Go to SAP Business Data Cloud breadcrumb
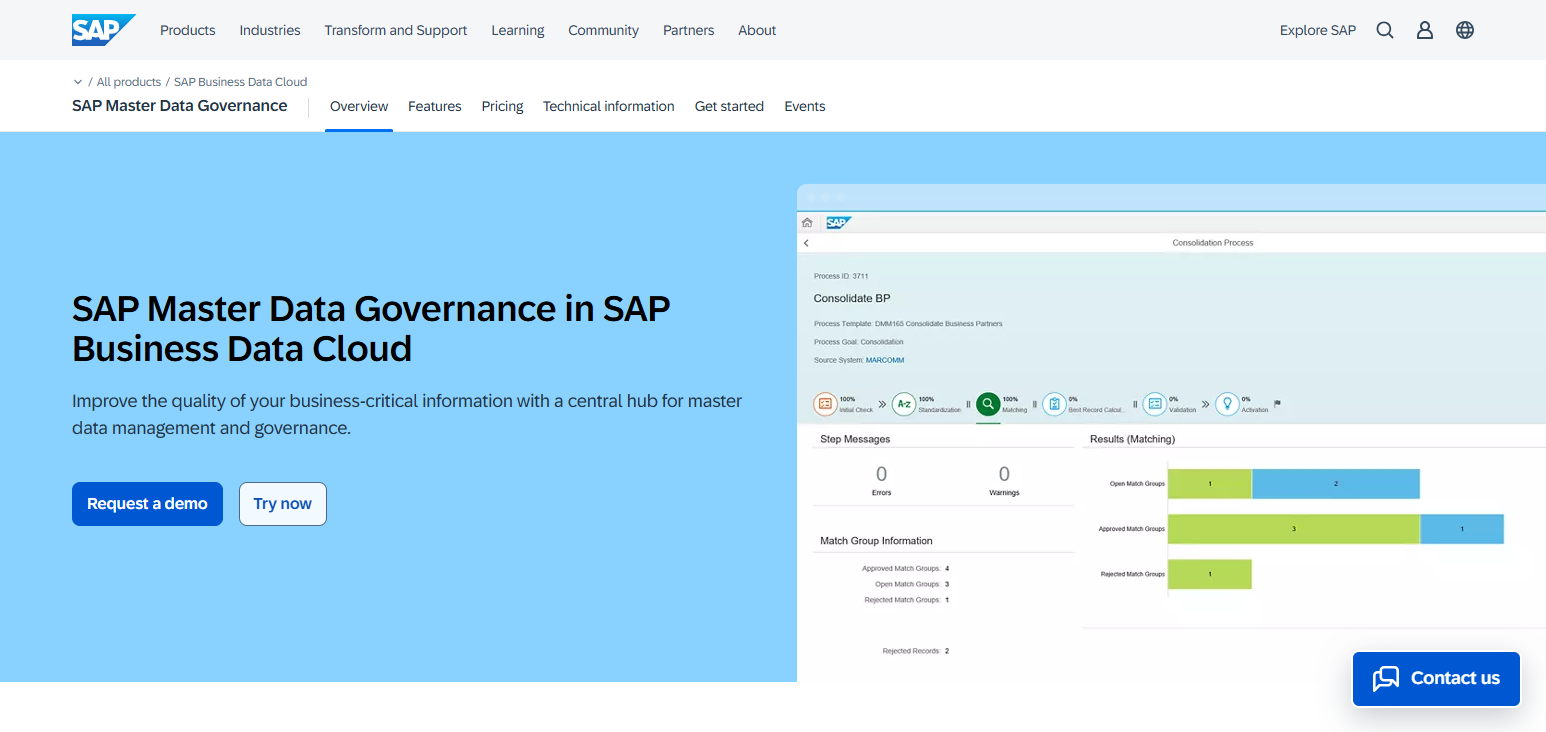This screenshot has width=1546, height=732. 241,82
